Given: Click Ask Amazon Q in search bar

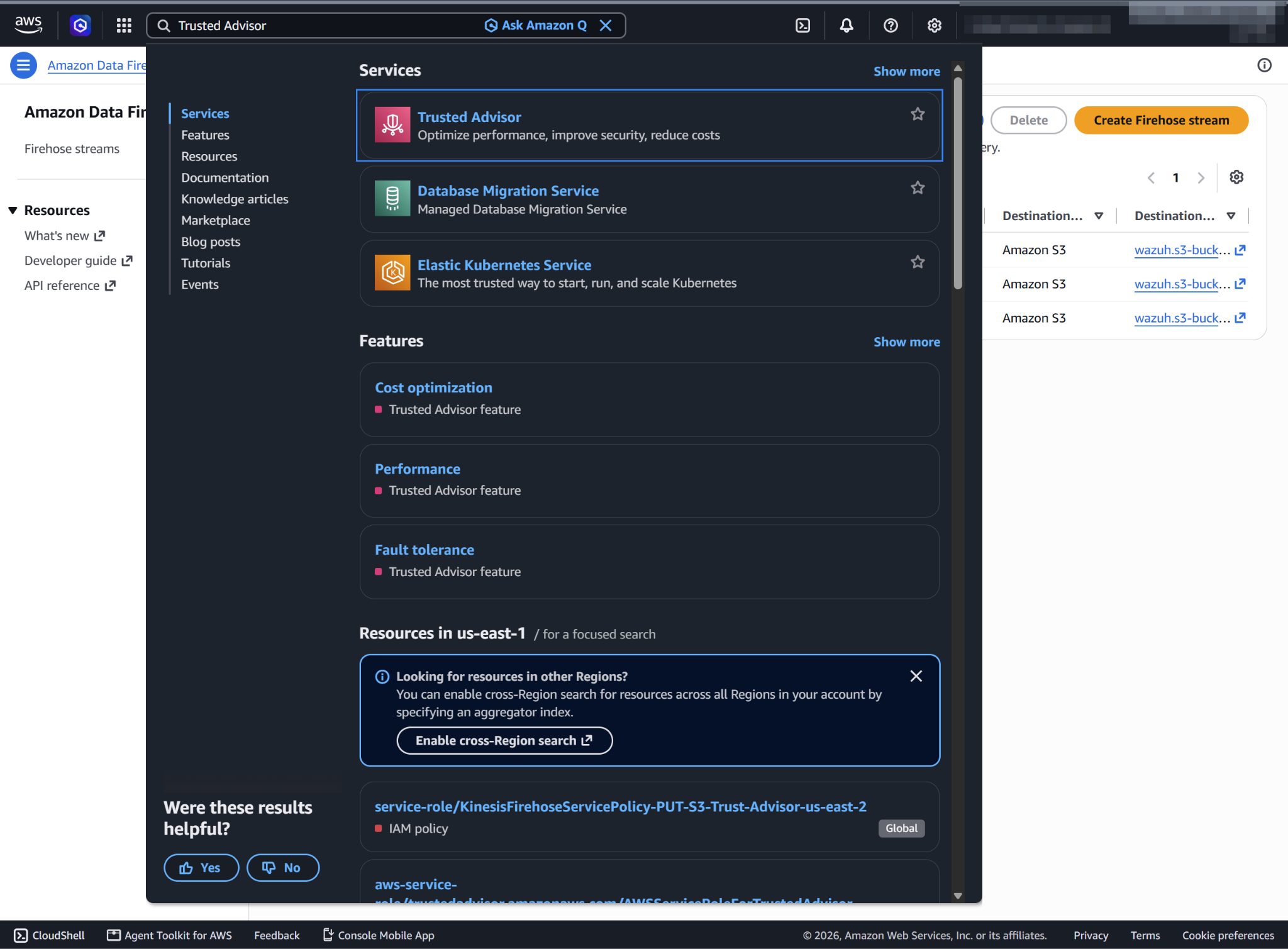Looking at the screenshot, I should 536,25.
